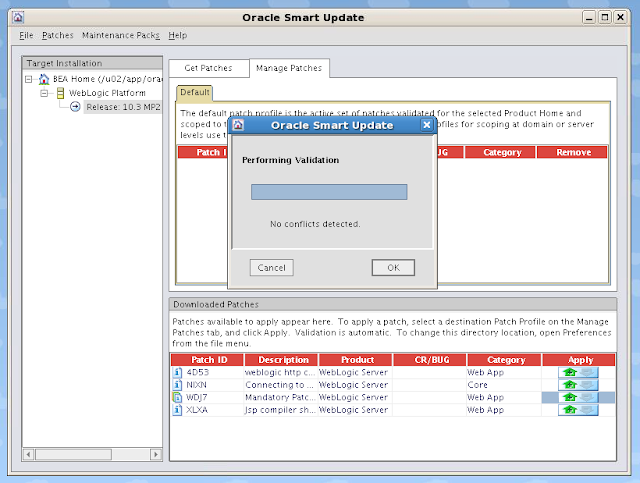Open the Maintenance Packs menu
The height and width of the screenshot is (483, 640).
pos(121,36)
